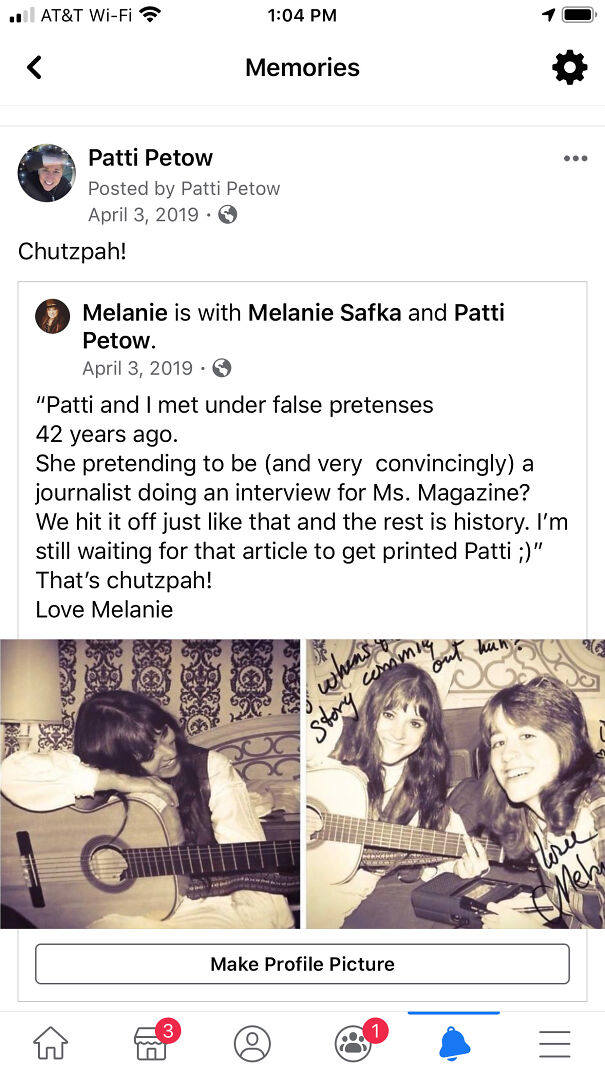Open Memories settings with the gear icon

[569, 67]
